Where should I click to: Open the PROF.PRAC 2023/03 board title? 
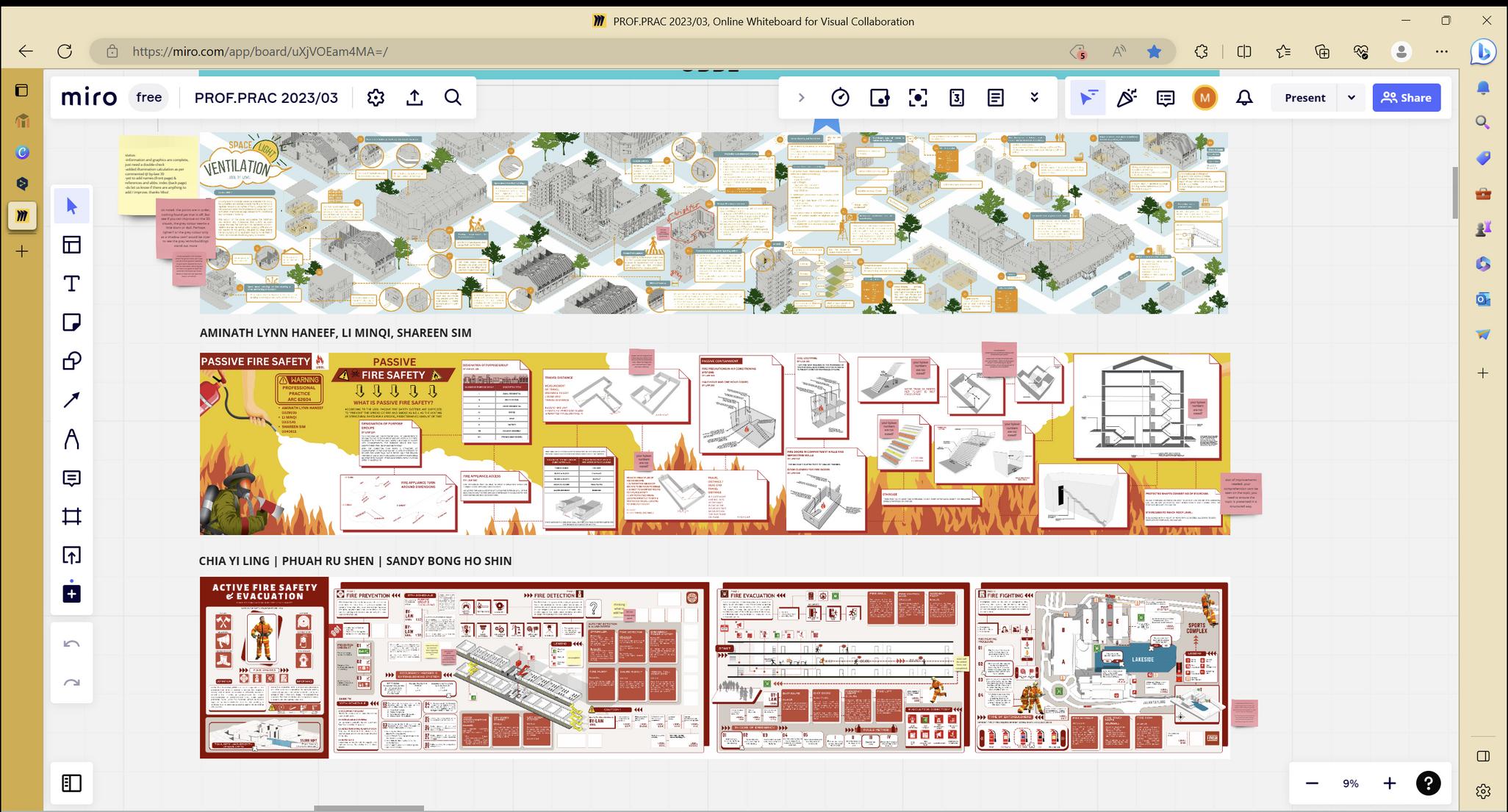pyautogui.click(x=266, y=98)
